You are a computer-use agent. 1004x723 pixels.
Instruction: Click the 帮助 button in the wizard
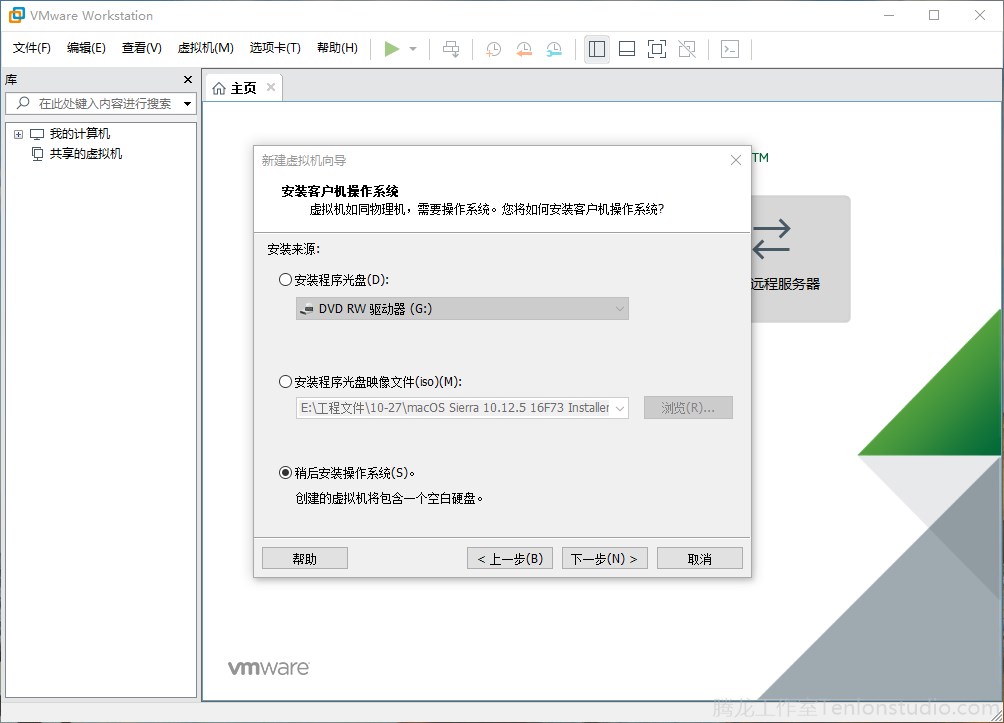coord(305,558)
